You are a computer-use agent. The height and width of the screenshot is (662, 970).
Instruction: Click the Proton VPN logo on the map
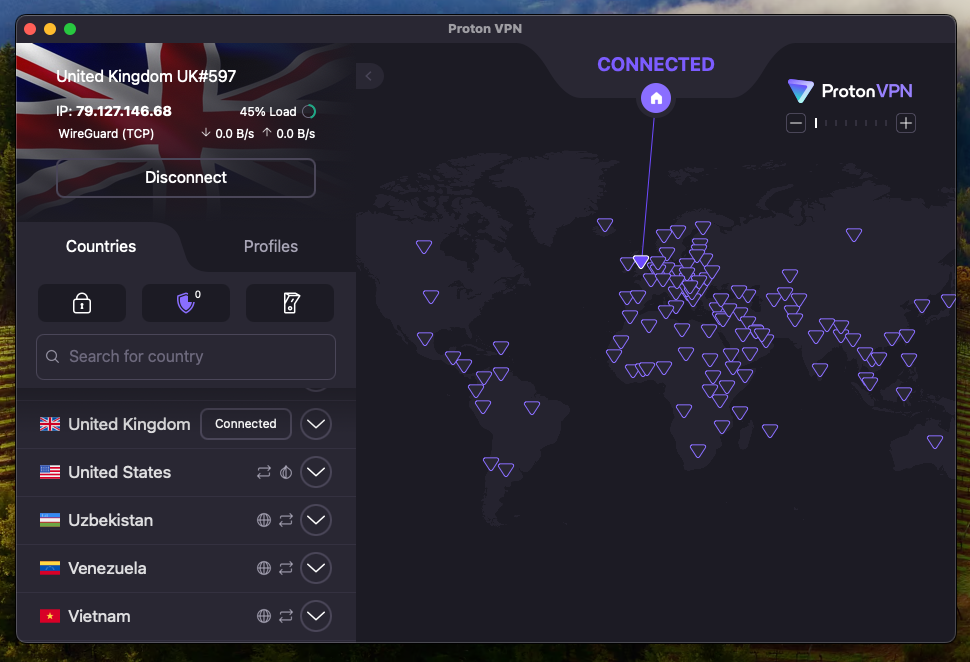tap(850, 91)
